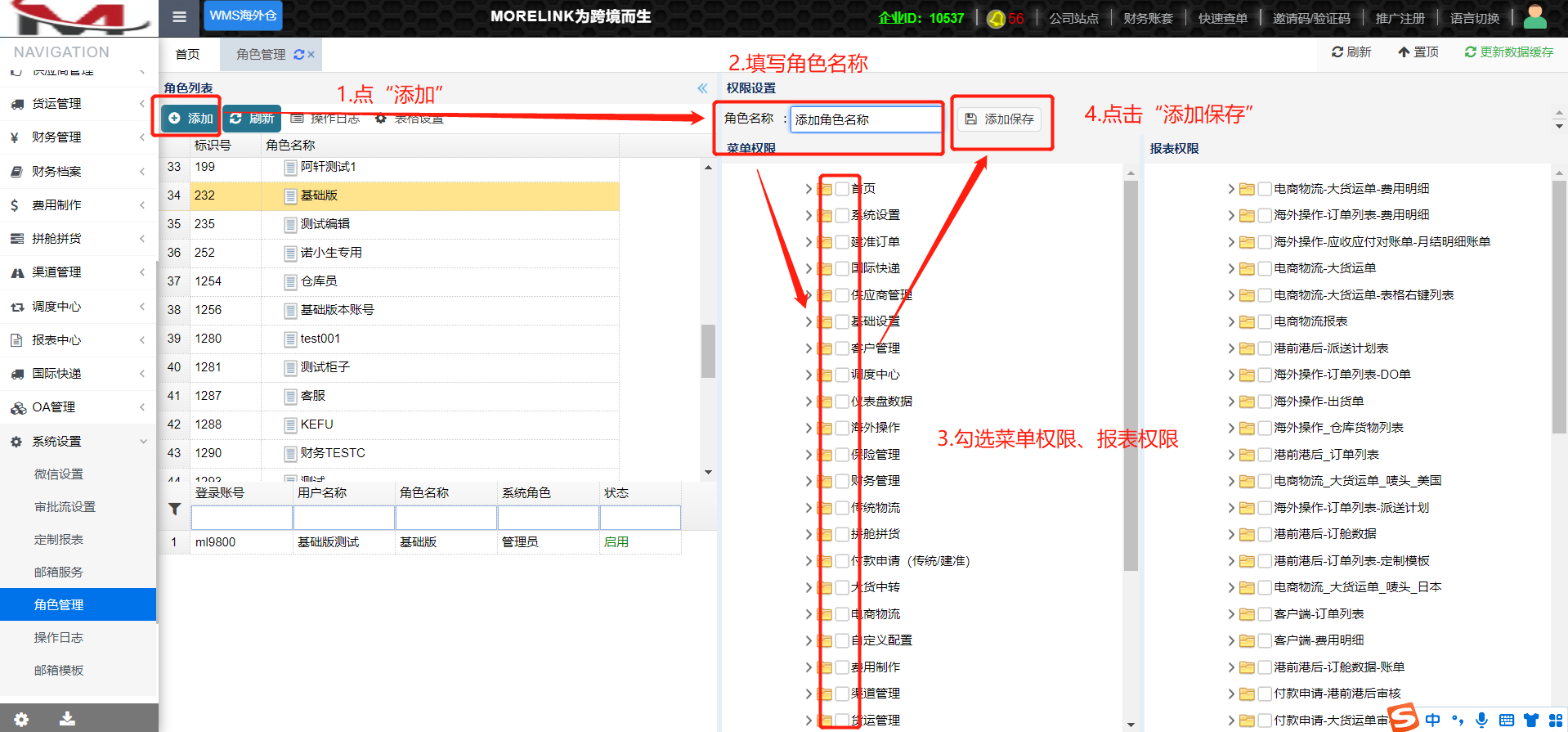Viewport: 1568px width, 732px height.
Task: Click the truck icon beside 货运管理
Action: point(17,104)
